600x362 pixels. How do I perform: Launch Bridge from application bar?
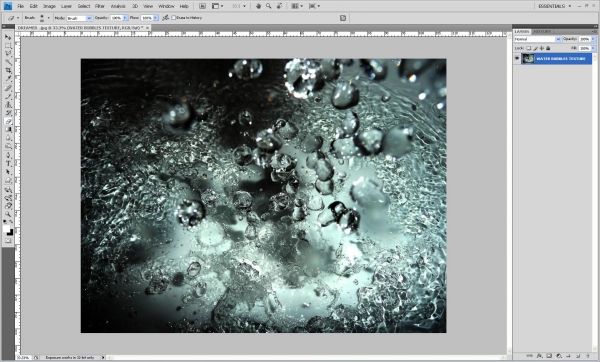point(202,6)
